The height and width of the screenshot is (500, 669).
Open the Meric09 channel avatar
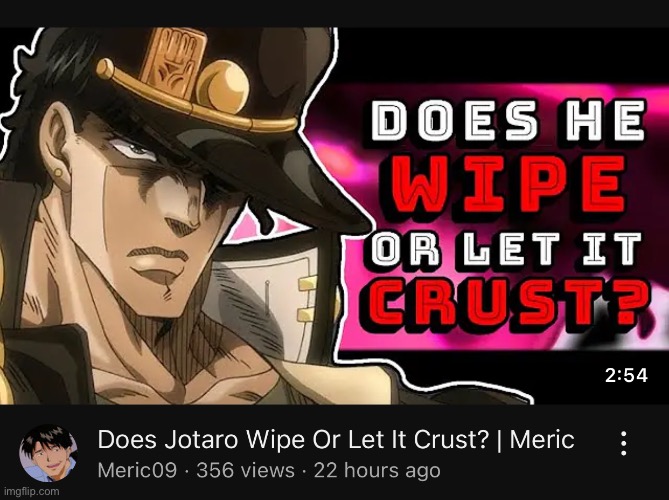[48, 453]
